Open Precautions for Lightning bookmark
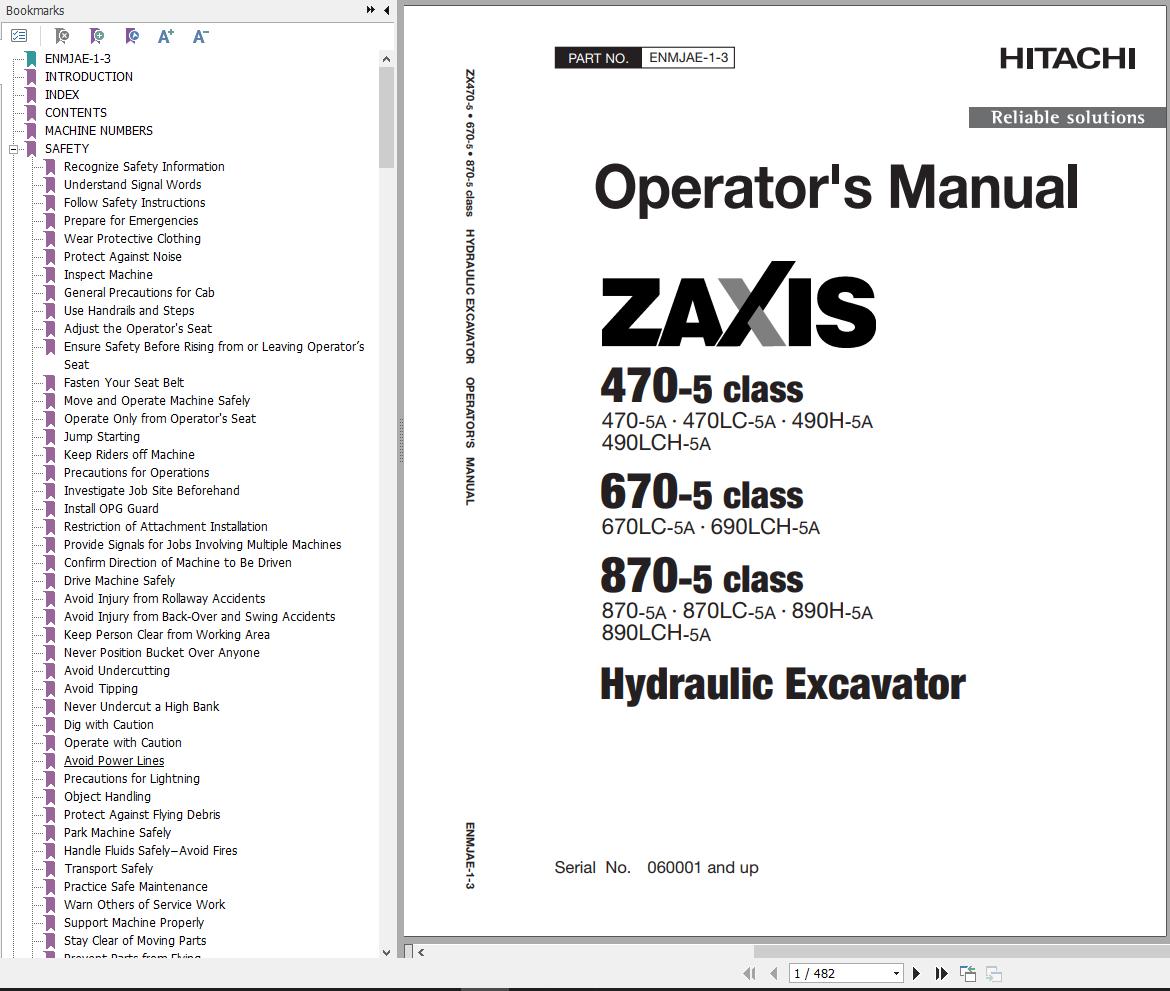This screenshot has width=1170, height=991. point(131,778)
